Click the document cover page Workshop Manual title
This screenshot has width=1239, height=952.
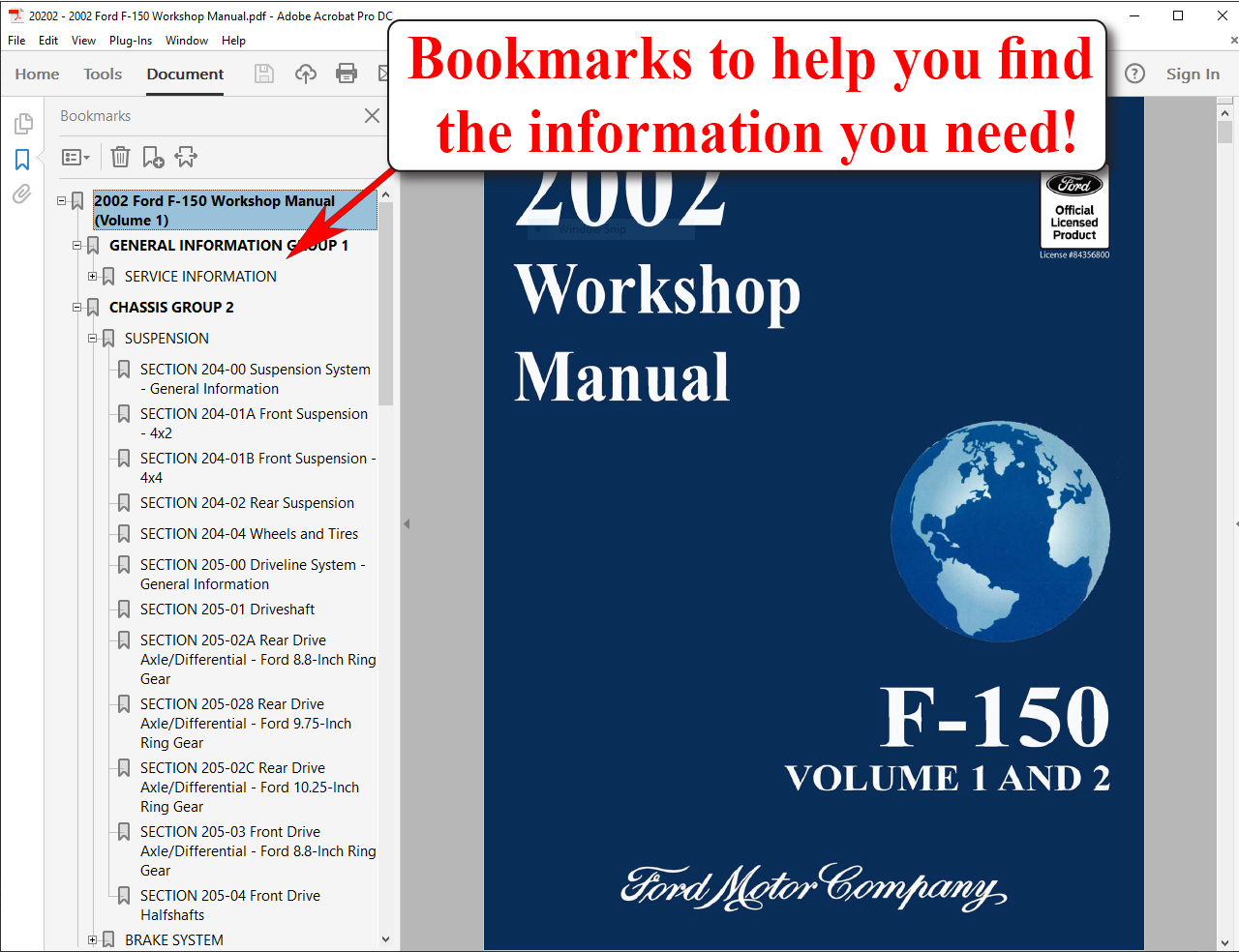658,332
